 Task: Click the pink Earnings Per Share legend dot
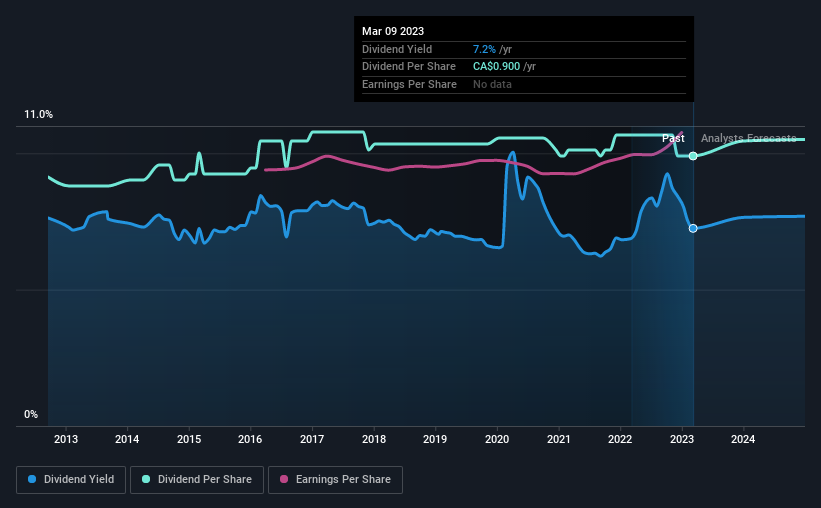tap(284, 479)
